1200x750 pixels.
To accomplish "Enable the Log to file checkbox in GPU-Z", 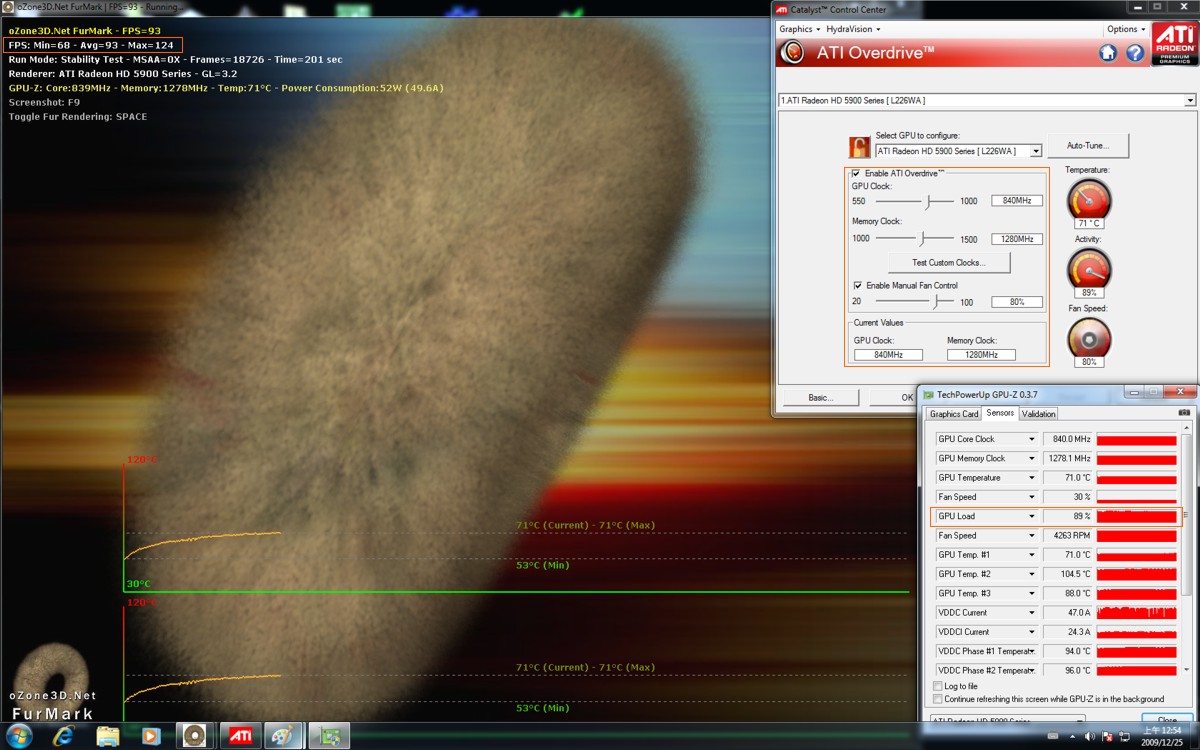I will pos(937,686).
